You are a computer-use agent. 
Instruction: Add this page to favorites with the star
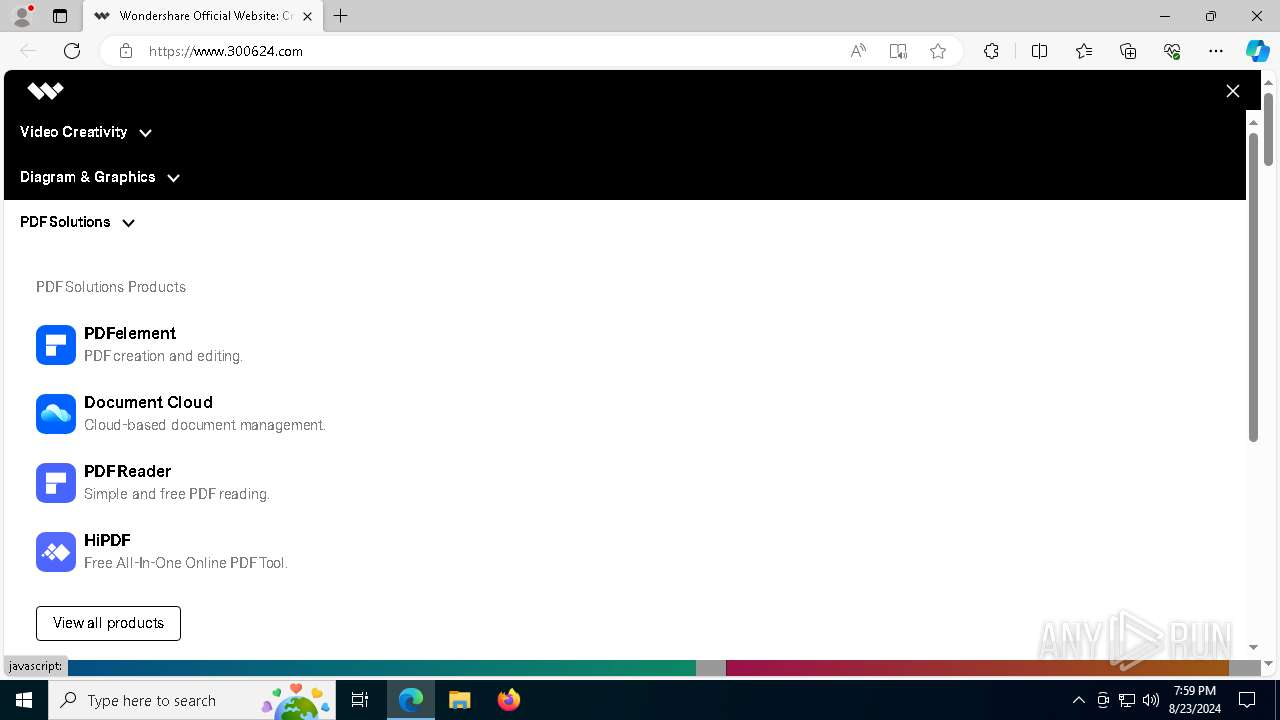tap(938, 51)
